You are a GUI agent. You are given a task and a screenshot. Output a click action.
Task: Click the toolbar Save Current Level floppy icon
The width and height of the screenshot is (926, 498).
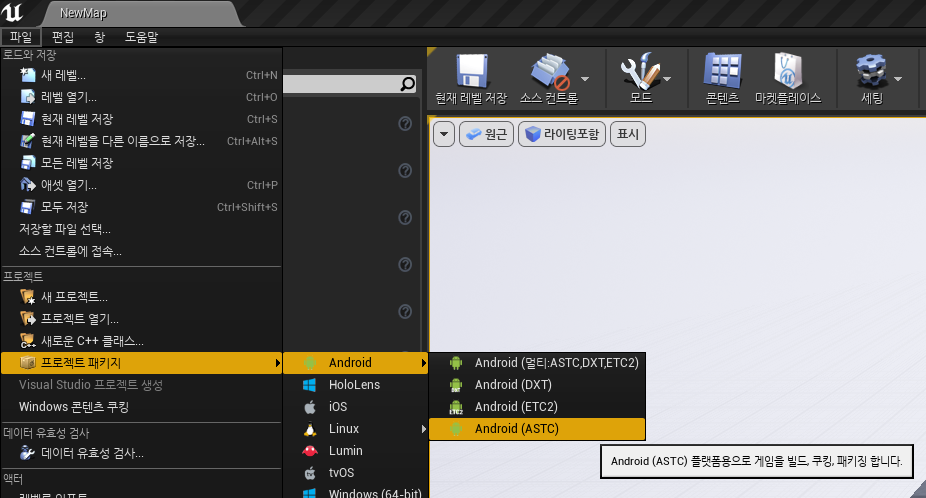tap(472, 71)
